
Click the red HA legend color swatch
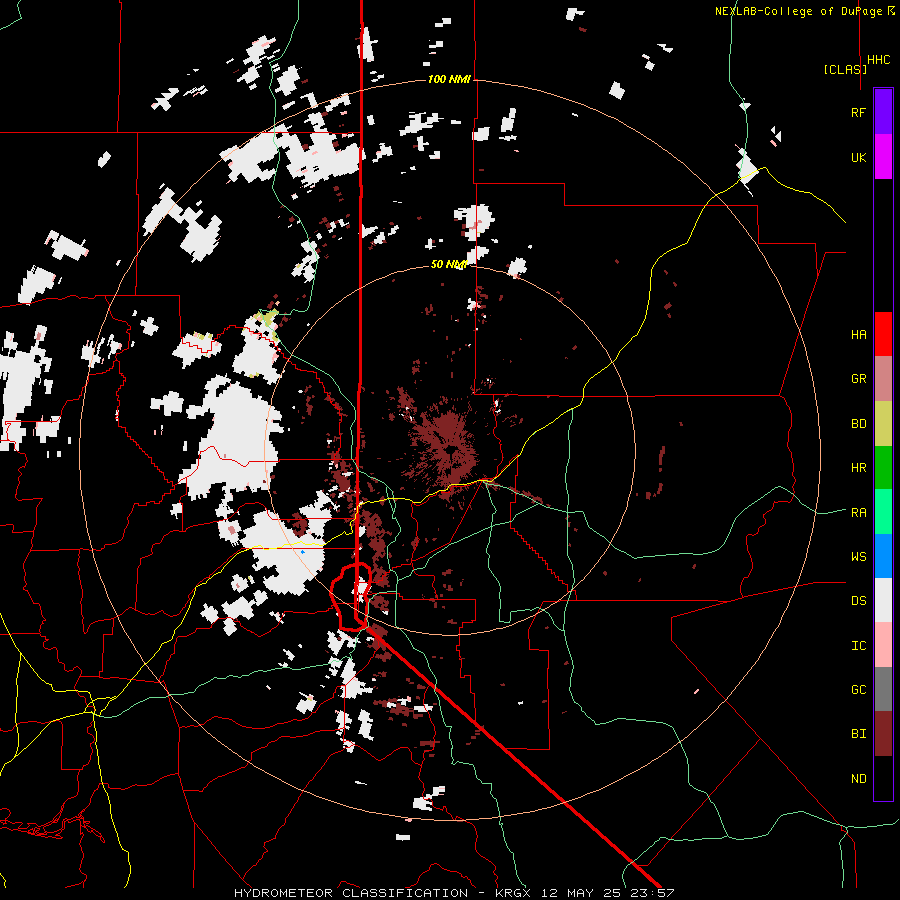pyautogui.click(x=883, y=334)
